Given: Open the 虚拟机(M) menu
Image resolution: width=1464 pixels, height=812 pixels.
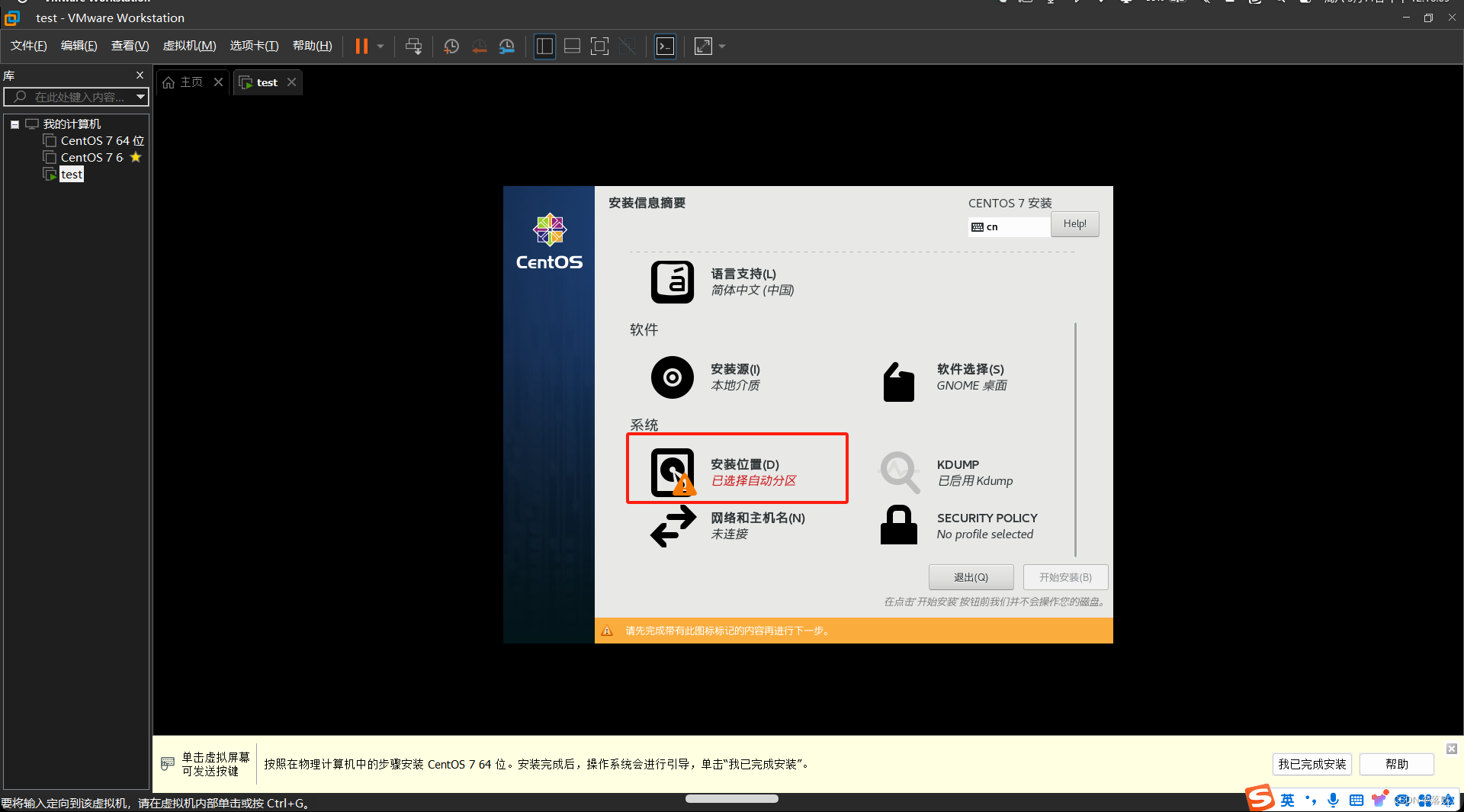Looking at the screenshot, I should pos(189,46).
